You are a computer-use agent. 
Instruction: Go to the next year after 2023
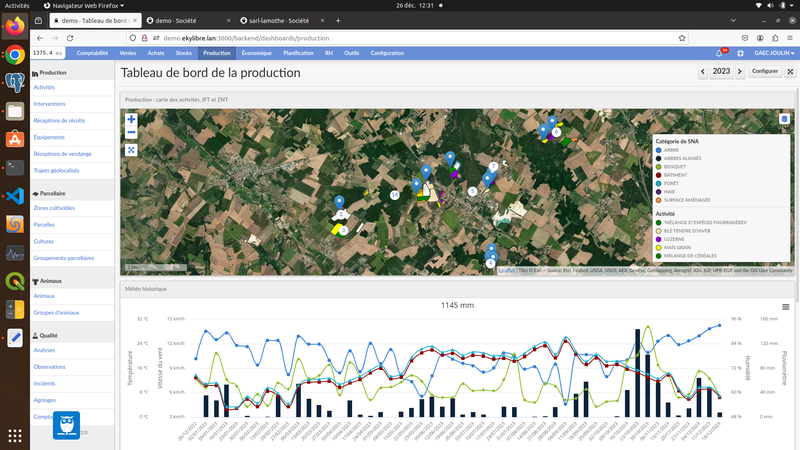(x=739, y=72)
